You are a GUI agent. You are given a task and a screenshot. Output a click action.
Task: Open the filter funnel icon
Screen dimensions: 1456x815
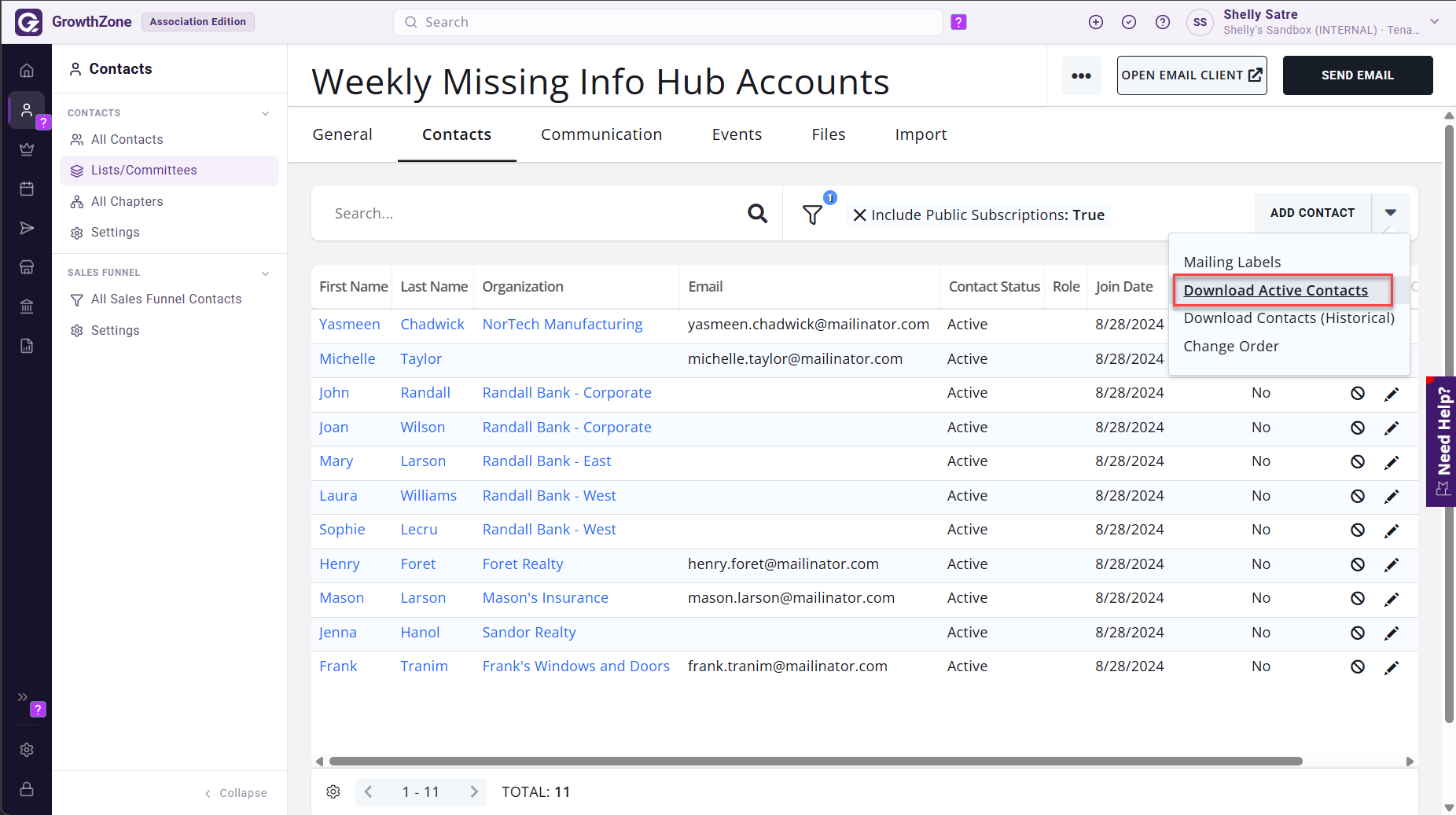point(812,214)
